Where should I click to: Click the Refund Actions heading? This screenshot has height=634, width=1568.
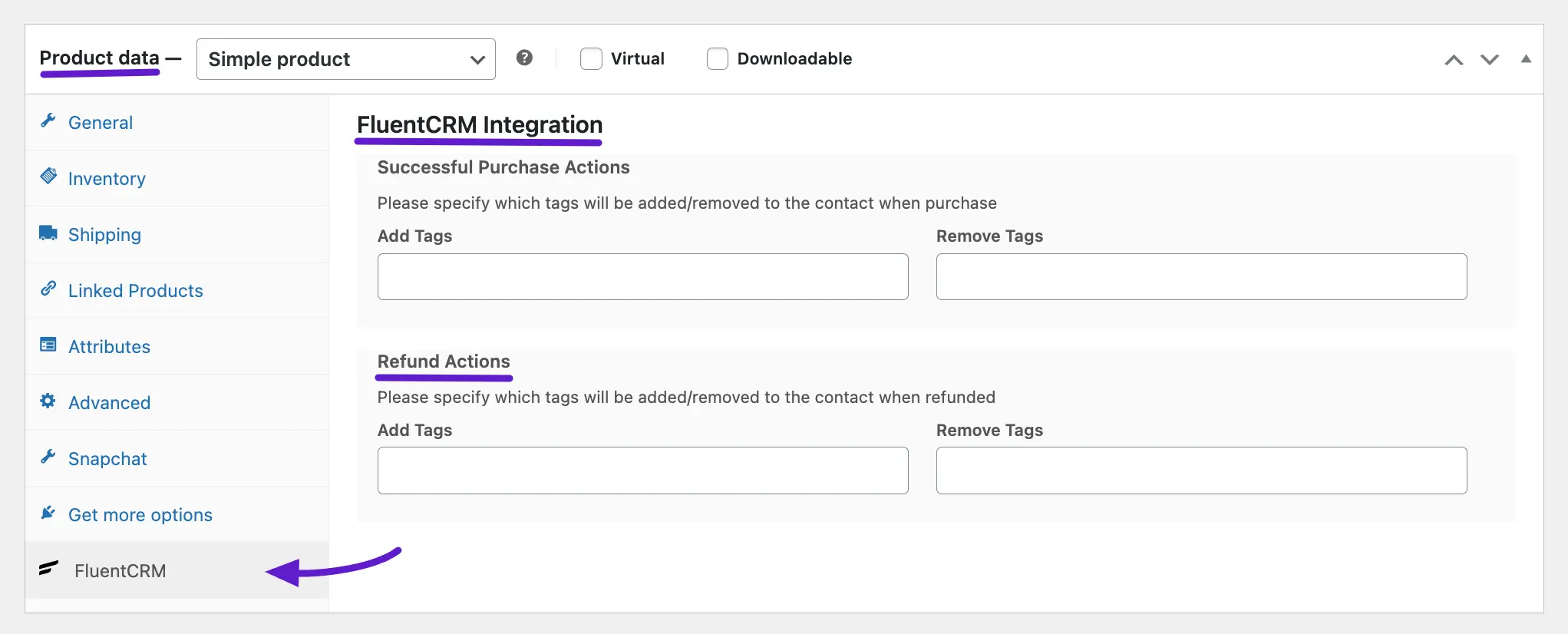tap(444, 362)
